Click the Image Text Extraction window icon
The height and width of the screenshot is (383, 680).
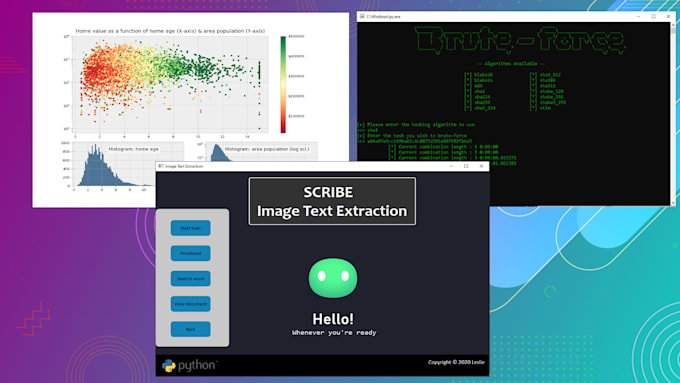pos(160,166)
